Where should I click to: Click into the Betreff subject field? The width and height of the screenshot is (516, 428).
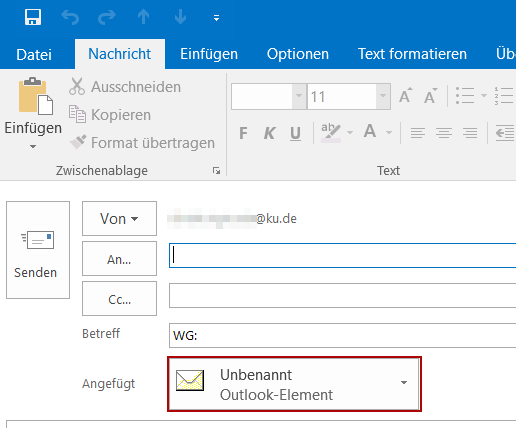pyautogui.click(x=342, y=335)
